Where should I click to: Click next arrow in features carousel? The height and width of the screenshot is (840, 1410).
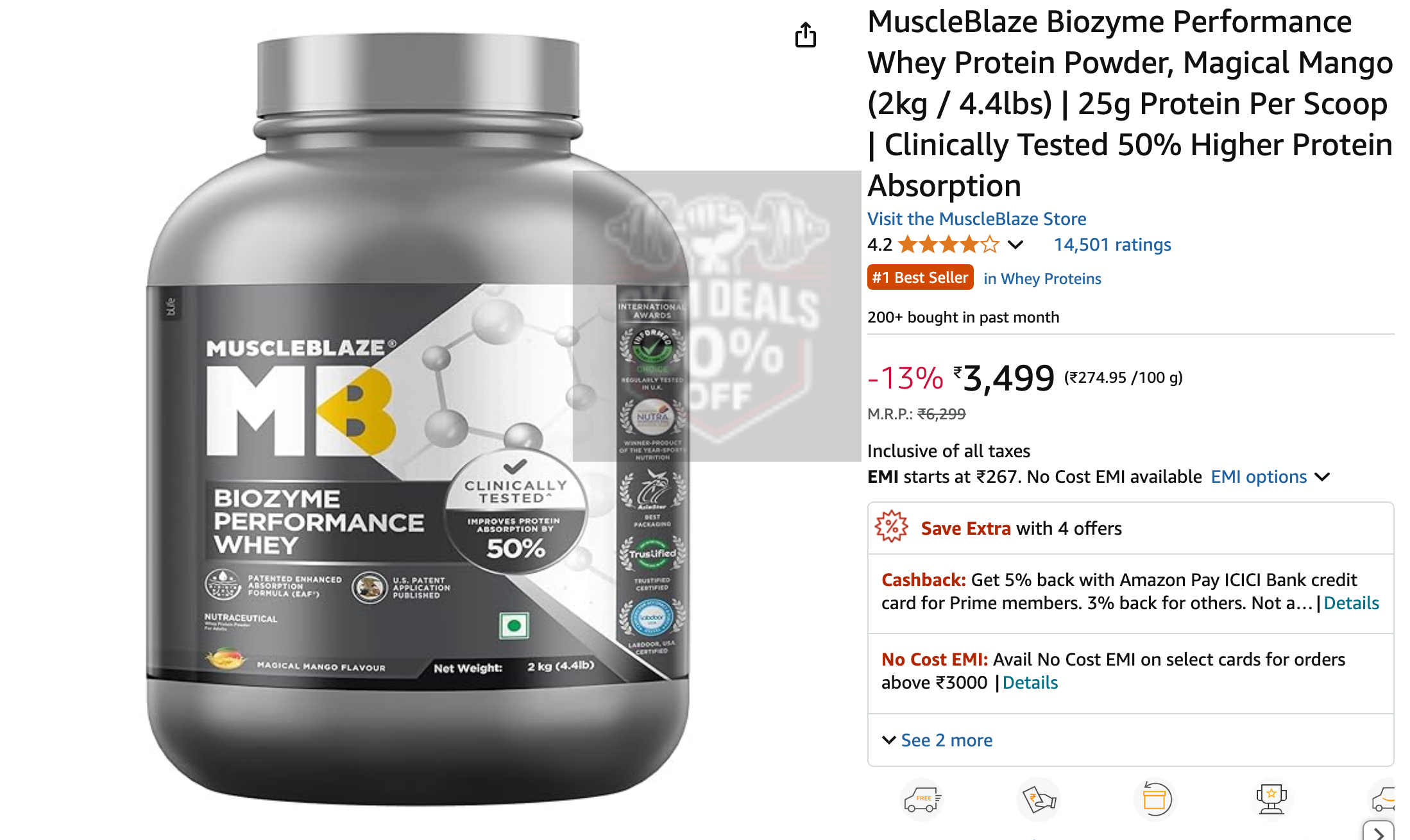[x=1379, y=832]
